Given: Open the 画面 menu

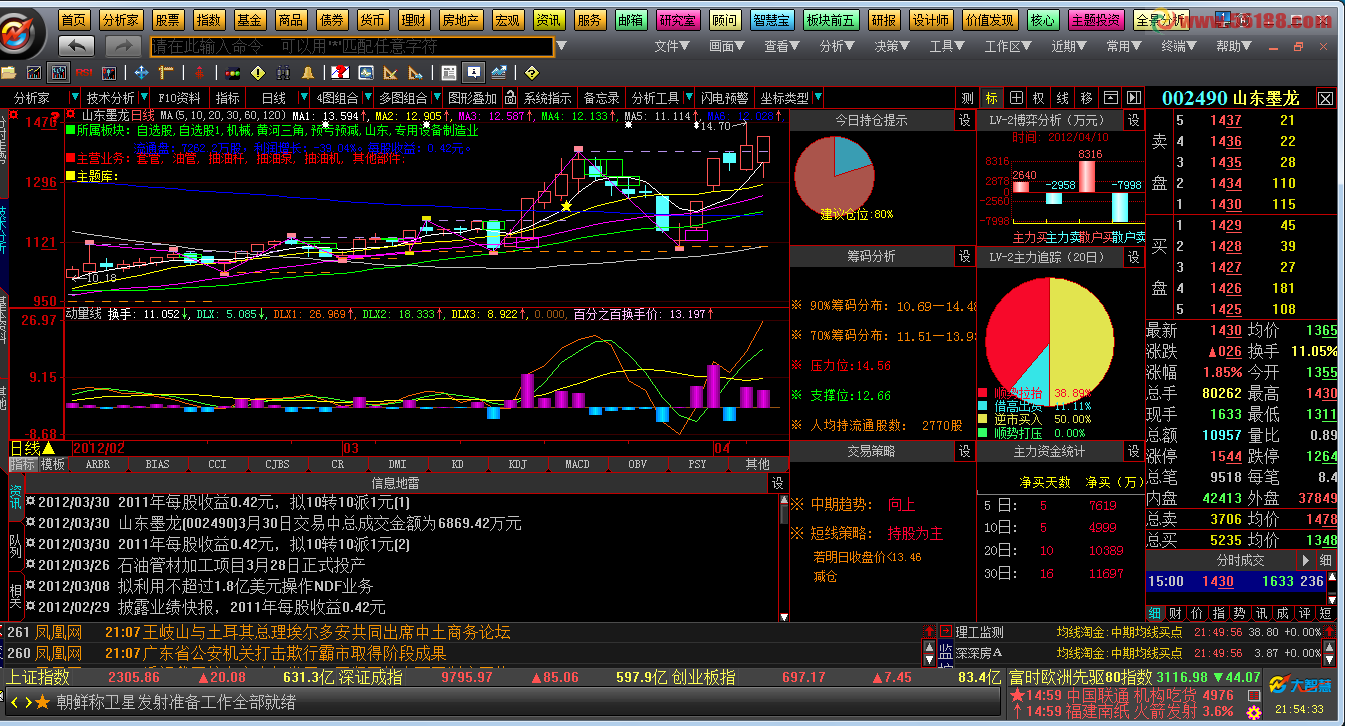Looking at the screenshot, I should point(729,46).
